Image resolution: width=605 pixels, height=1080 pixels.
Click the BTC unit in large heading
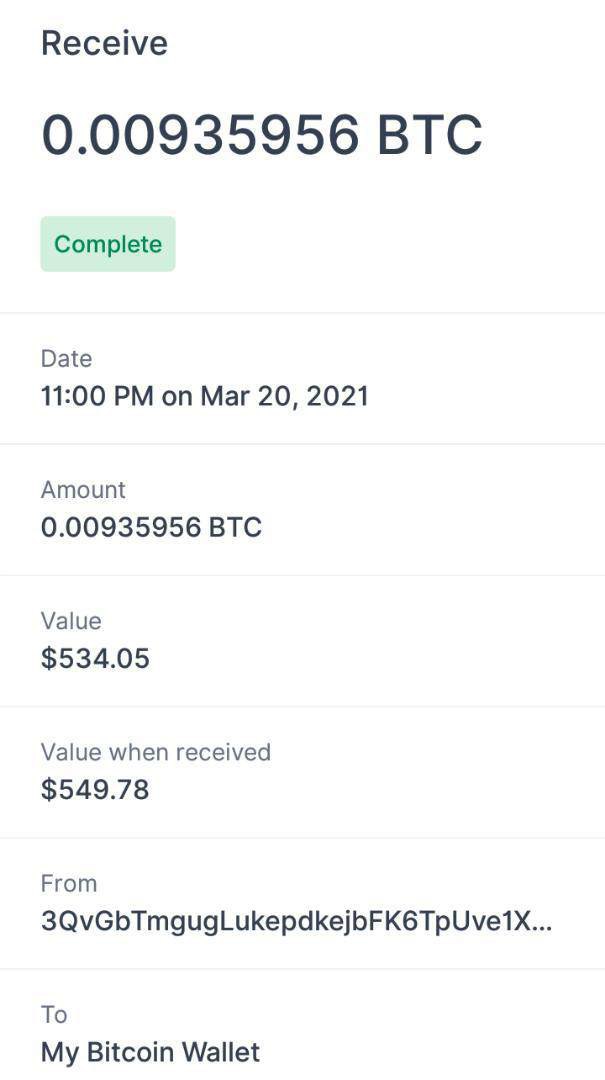click(430, 135)
